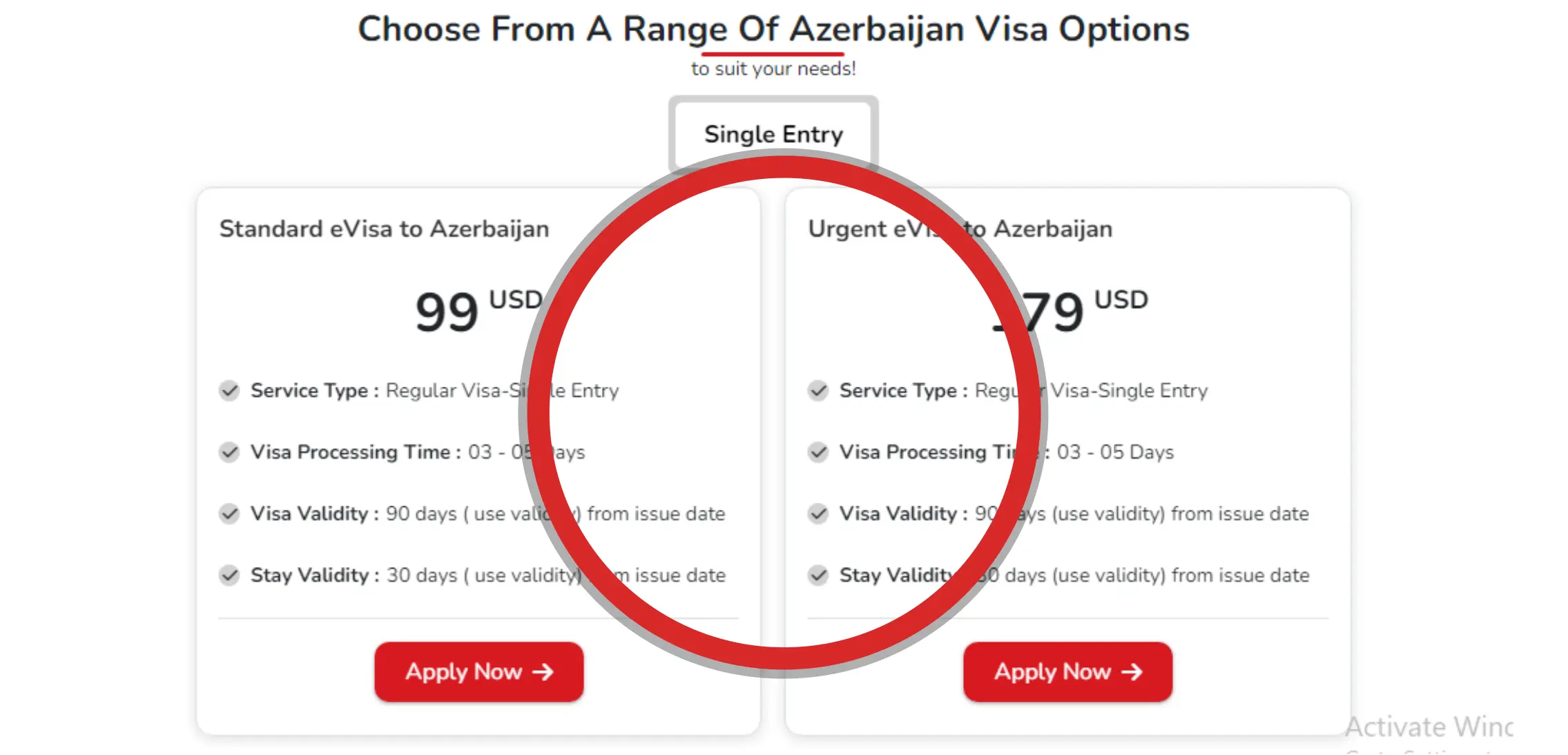
Task: Click Stay Validity checkmark in Standard eVisa card
Action: [229, 575]
